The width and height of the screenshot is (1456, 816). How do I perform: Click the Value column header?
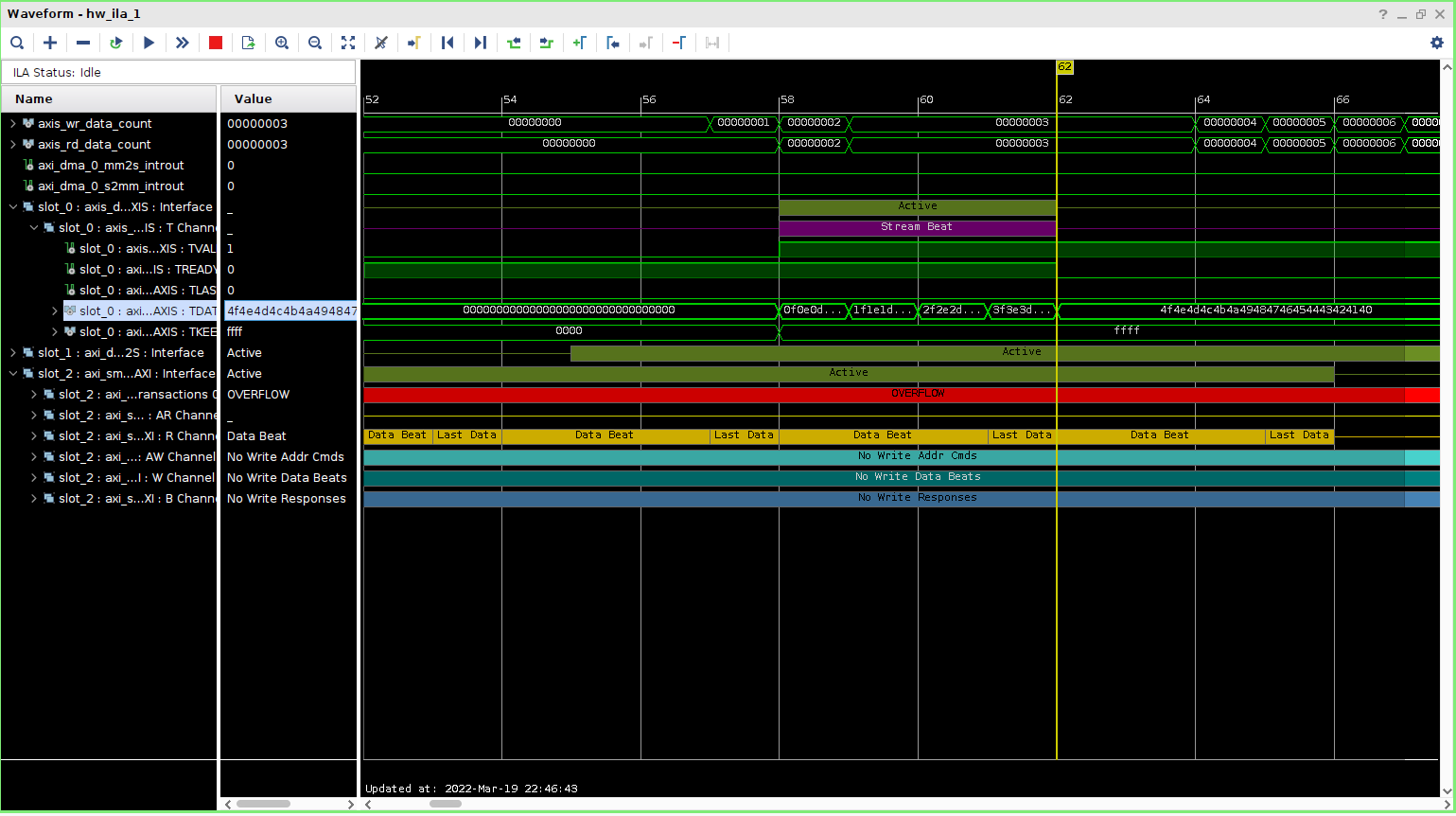(x=289, y=99)
